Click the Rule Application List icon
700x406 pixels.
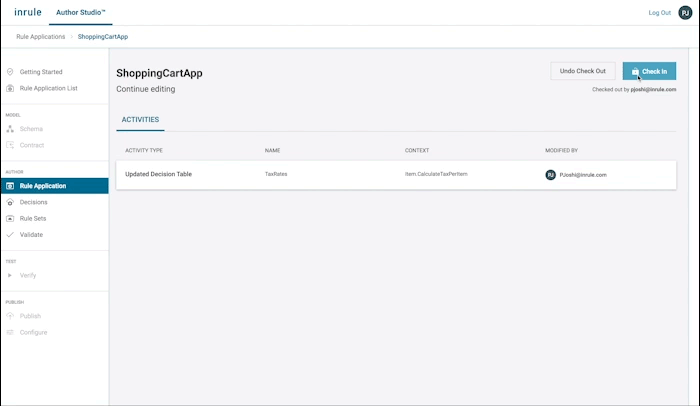click(10, 88)
